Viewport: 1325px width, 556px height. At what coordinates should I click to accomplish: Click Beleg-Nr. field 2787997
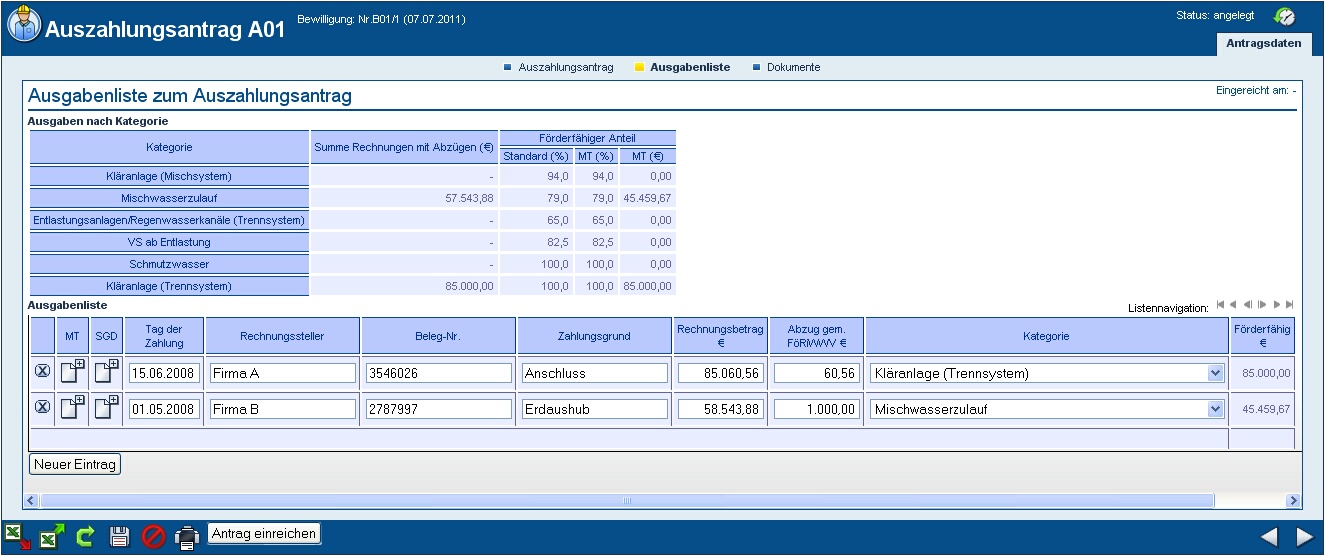[x=439, y=408]
